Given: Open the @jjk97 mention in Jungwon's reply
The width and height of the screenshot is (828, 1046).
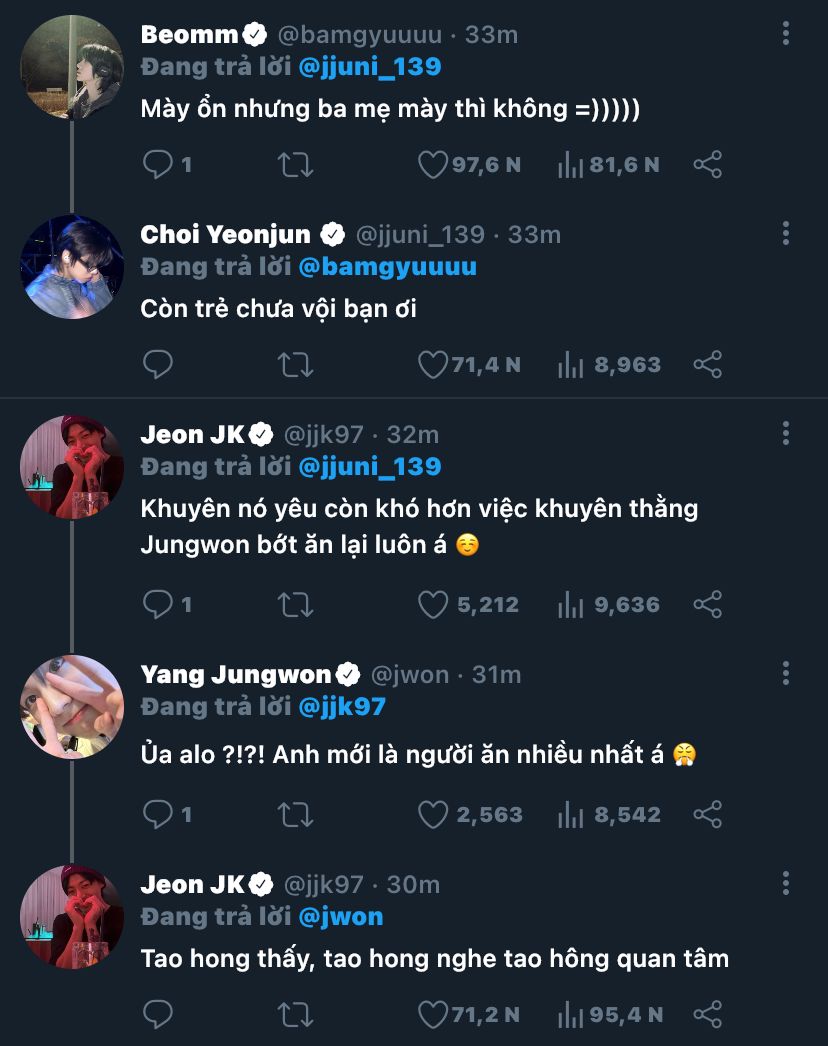Looking at the screenshot, I should pos(341,706).
